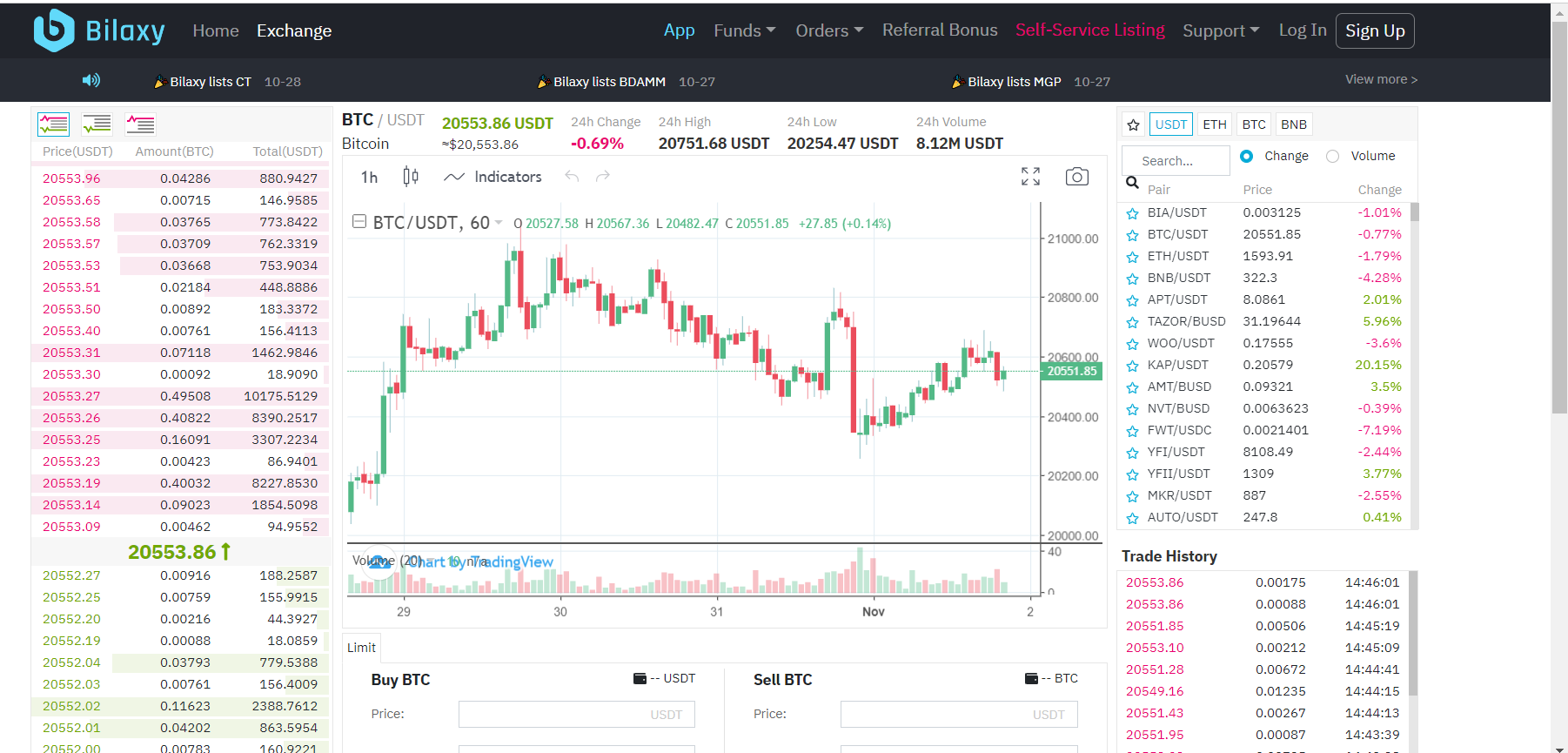The height and width of the screenshot is (753, 1568).
Task: Click buy order price 20552.27
Action: point(71,575)
